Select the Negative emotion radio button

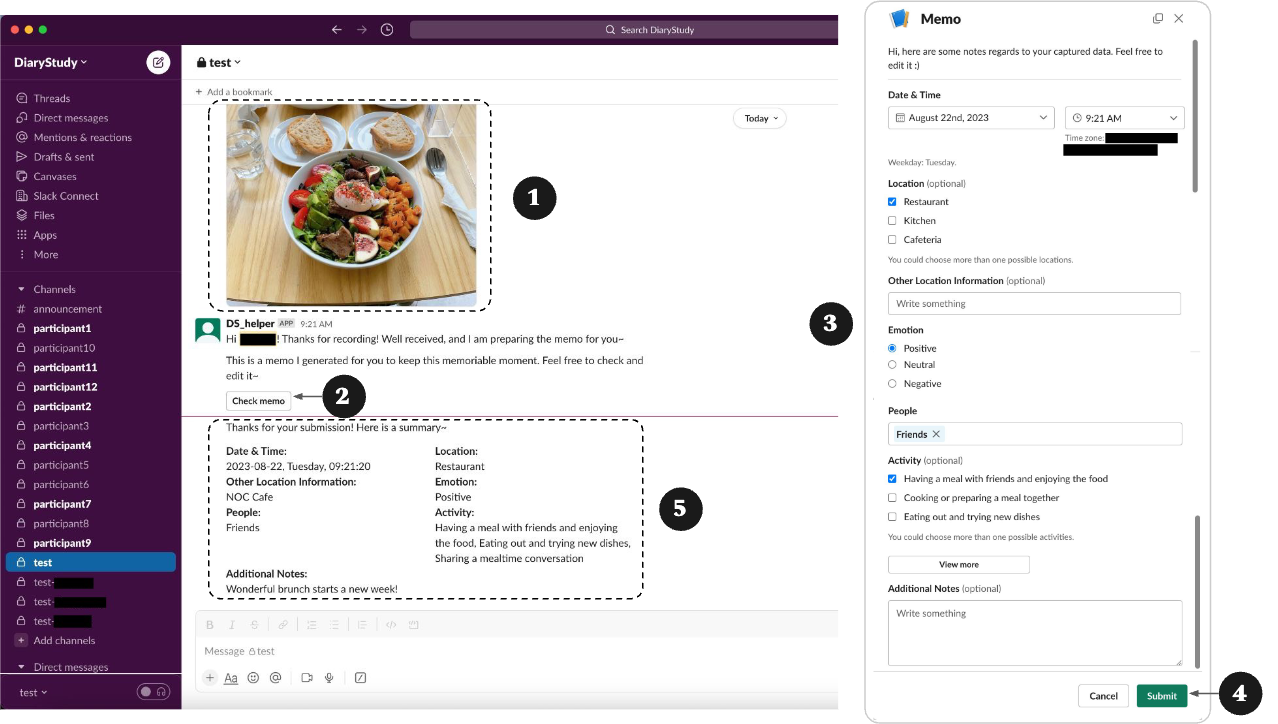[x=893, y=384]
